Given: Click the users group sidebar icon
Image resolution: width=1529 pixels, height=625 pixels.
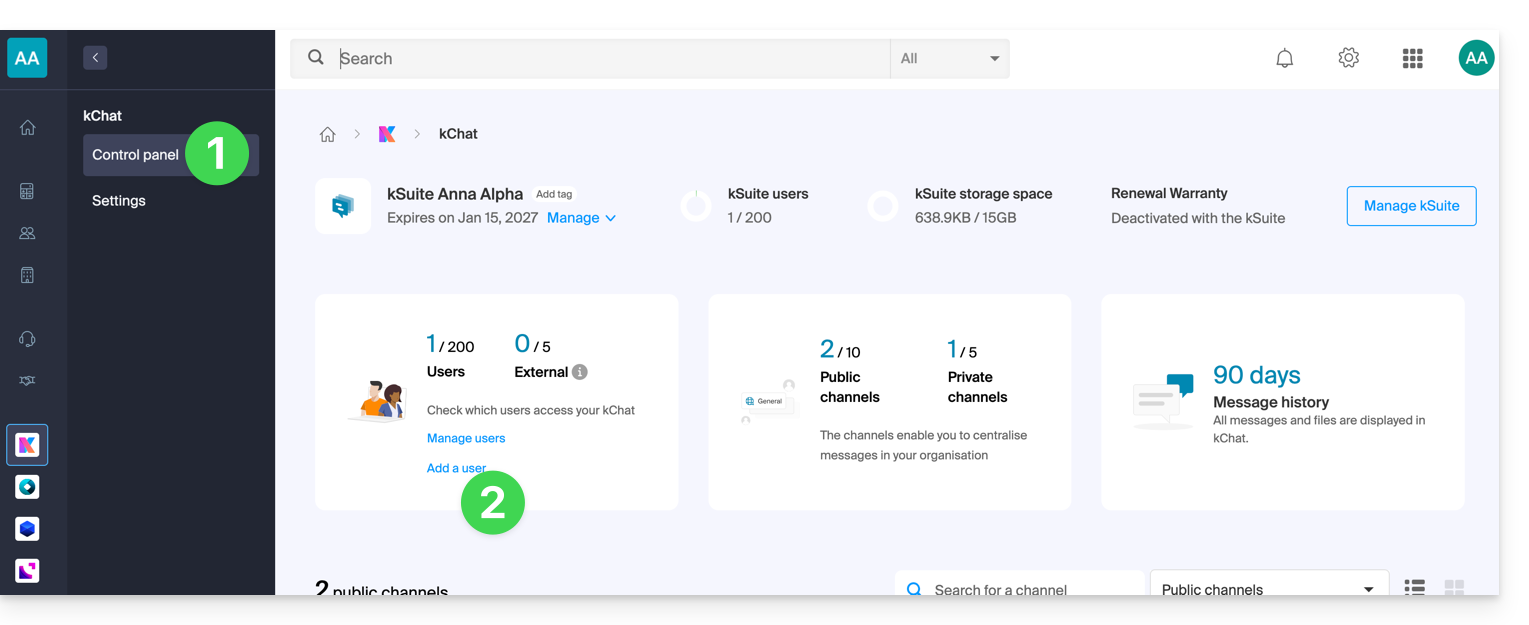Looking at the screenshot, I should click(28, 233).
